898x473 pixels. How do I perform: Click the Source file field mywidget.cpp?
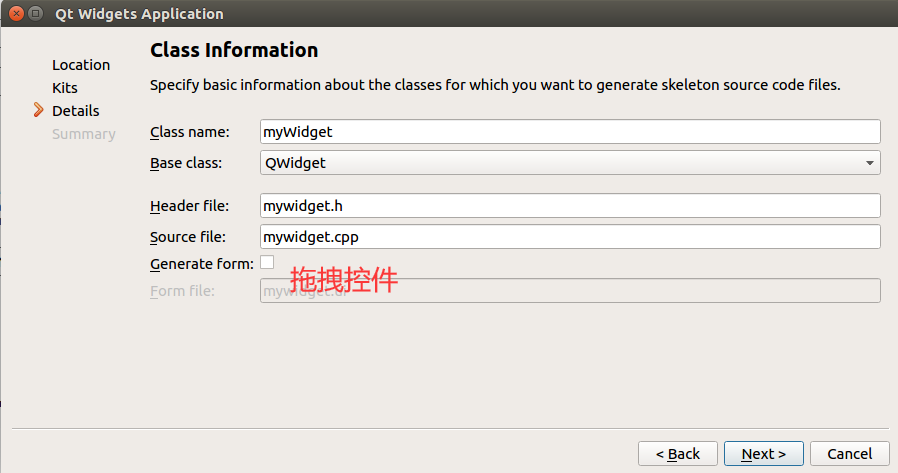click(x=570, y=236)
